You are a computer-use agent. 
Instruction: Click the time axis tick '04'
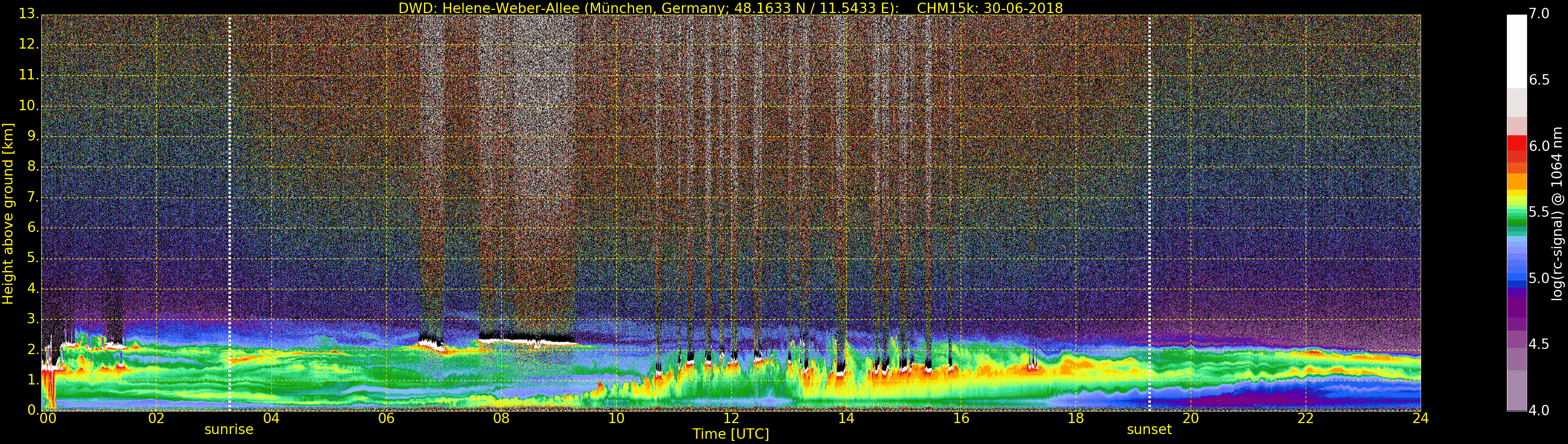[x=271, y=418]
